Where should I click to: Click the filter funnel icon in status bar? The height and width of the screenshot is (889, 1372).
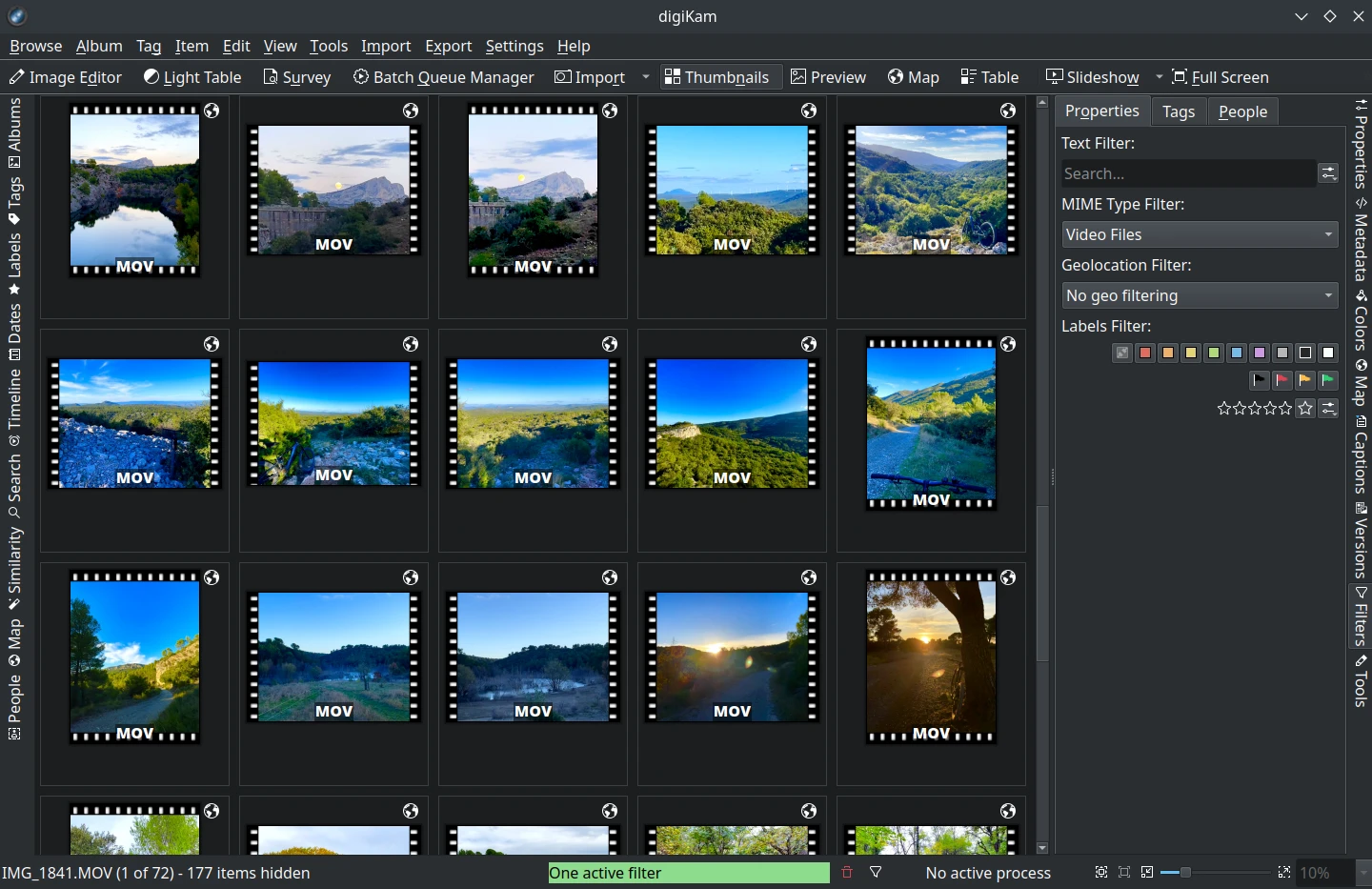pyautogui.click(x=875, y=872)
